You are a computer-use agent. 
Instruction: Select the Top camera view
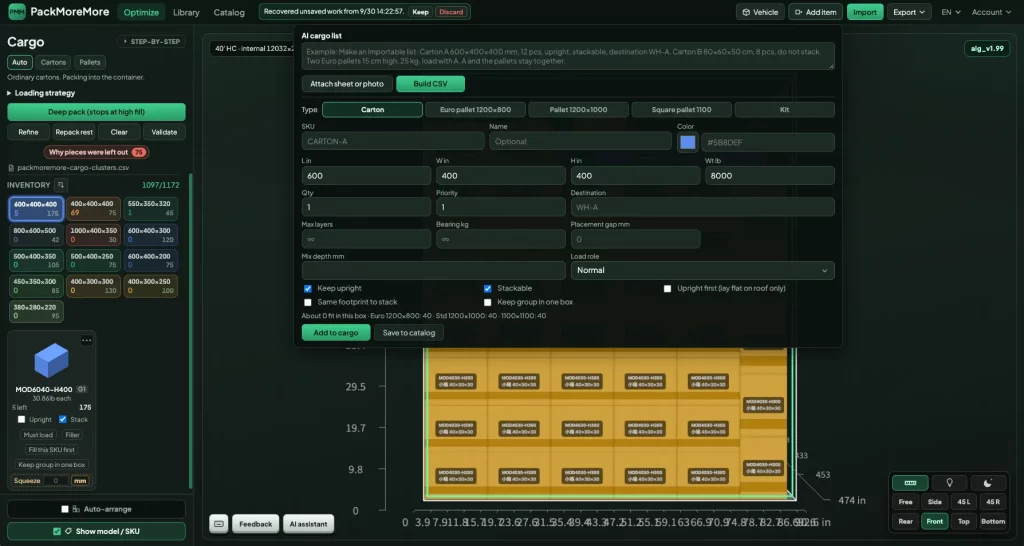[x=963, y=521]
